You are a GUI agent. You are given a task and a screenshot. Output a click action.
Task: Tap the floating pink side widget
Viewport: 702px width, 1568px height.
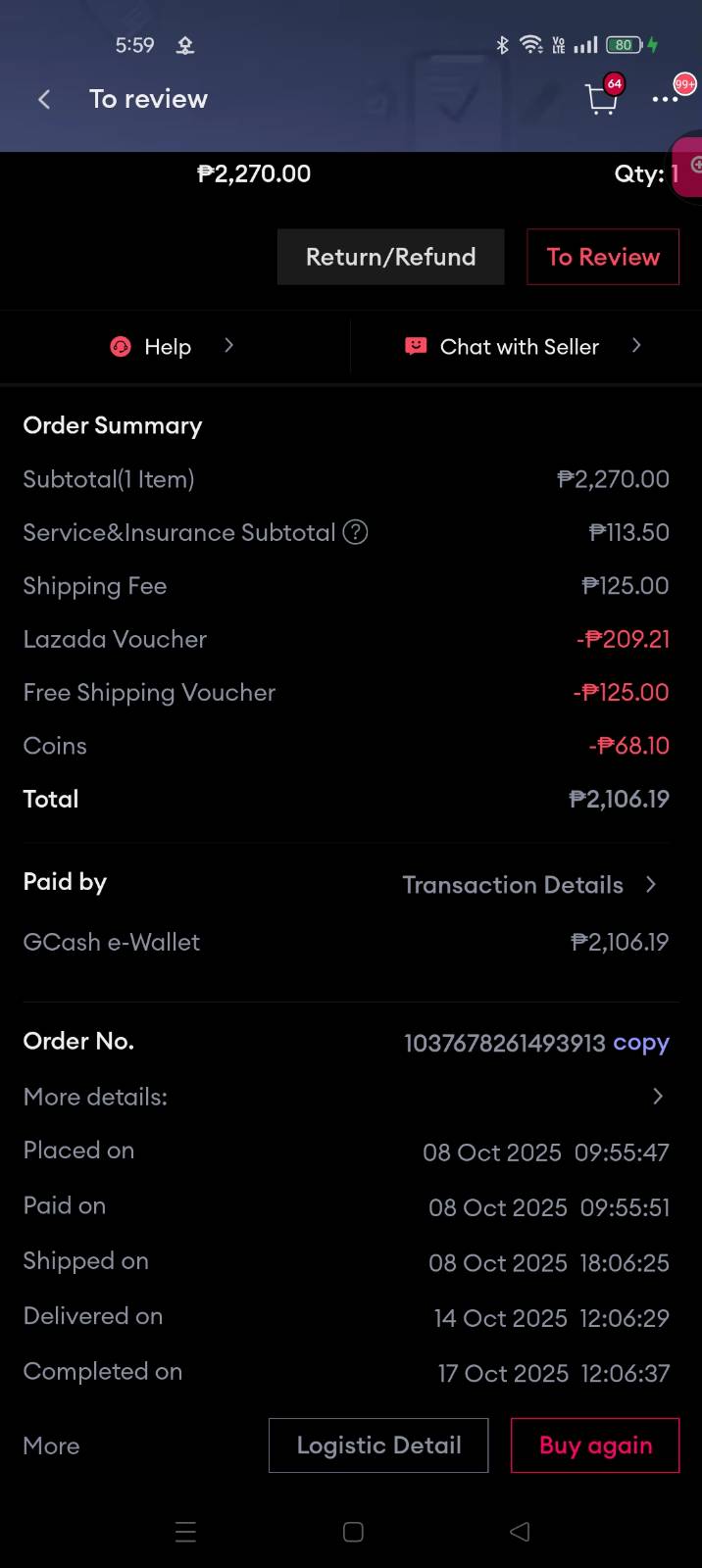(x=689, y=168)
